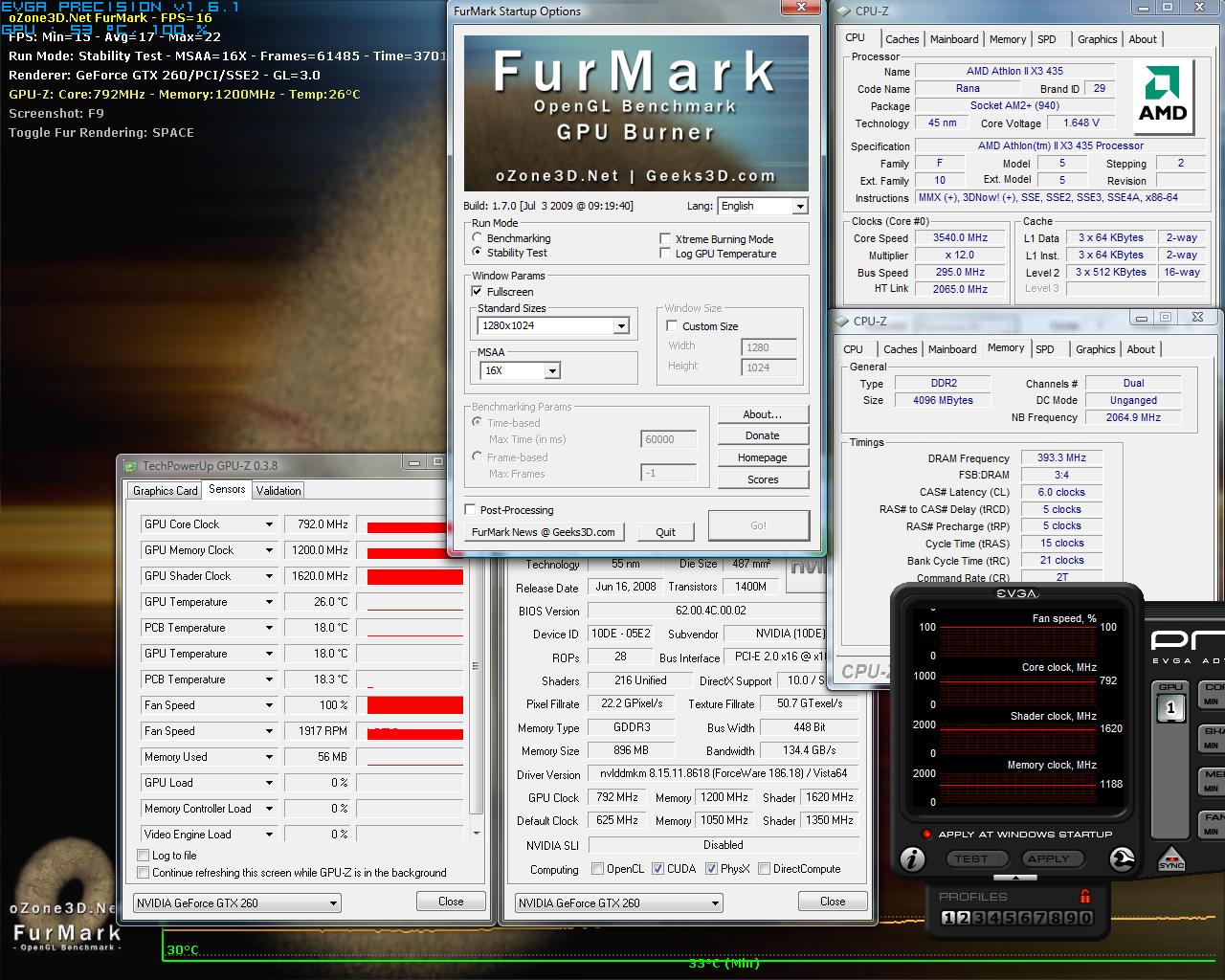
Task: Open the FurMark Homepage button
Action: click(x=763, y=457)
